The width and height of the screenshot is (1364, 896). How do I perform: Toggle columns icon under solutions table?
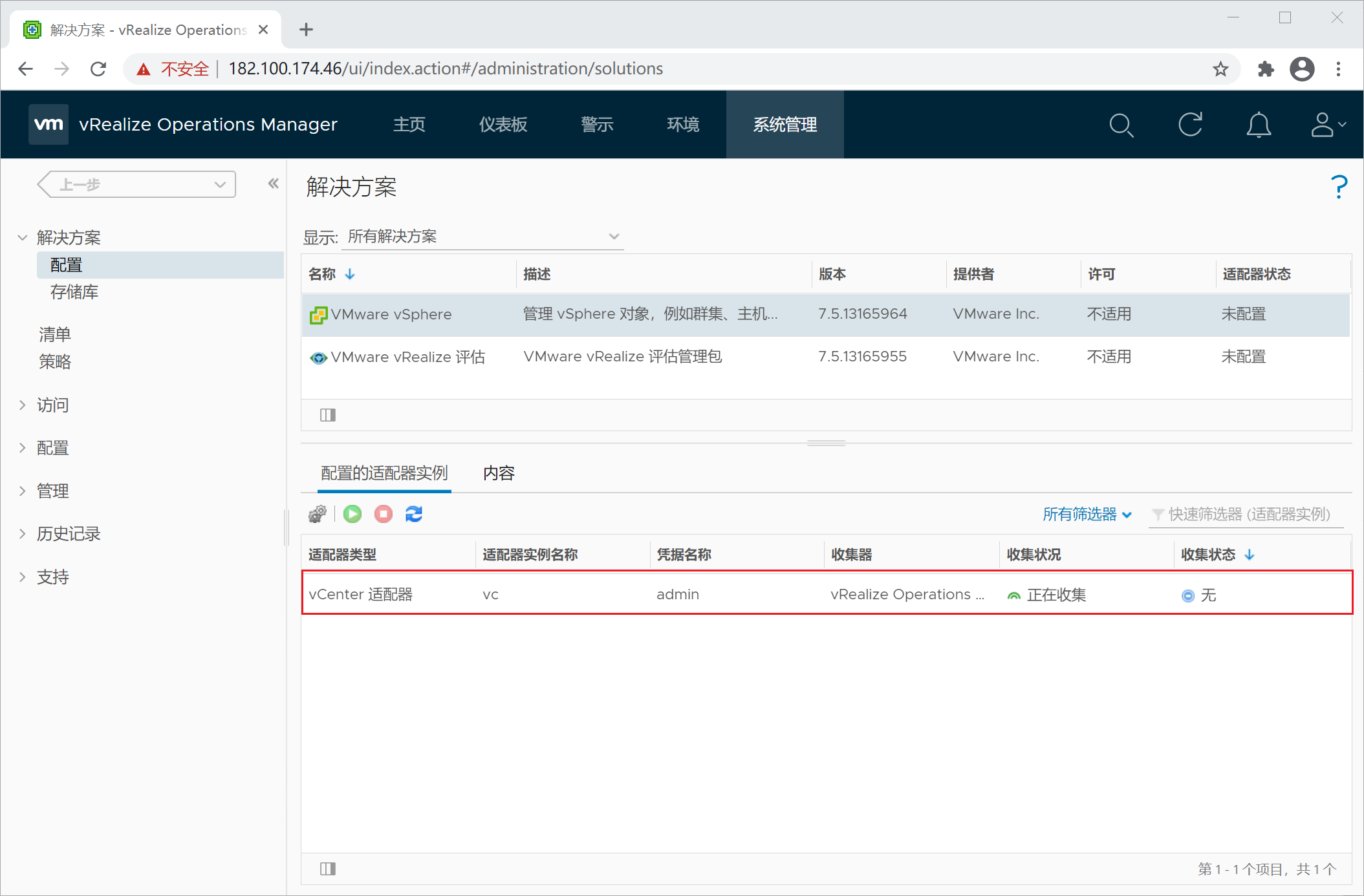(x=328, y=415)
